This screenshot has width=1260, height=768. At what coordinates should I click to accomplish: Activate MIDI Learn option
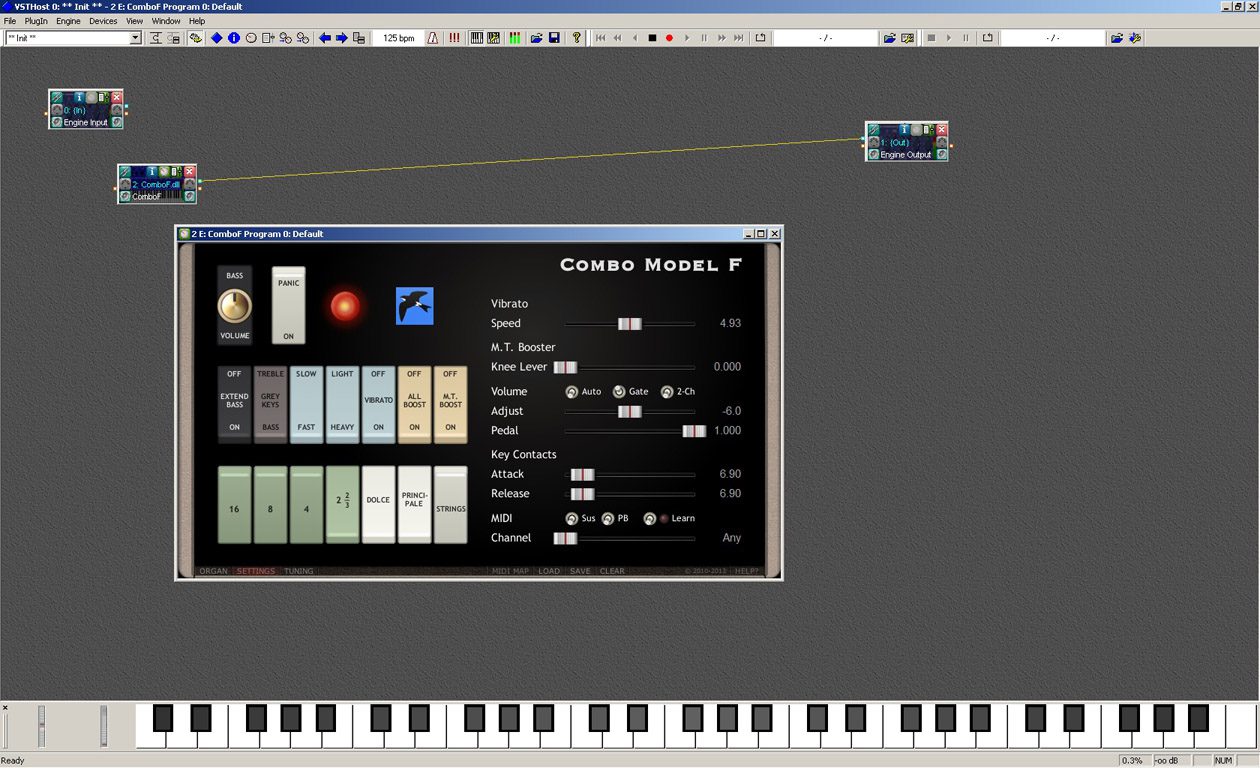650,519
